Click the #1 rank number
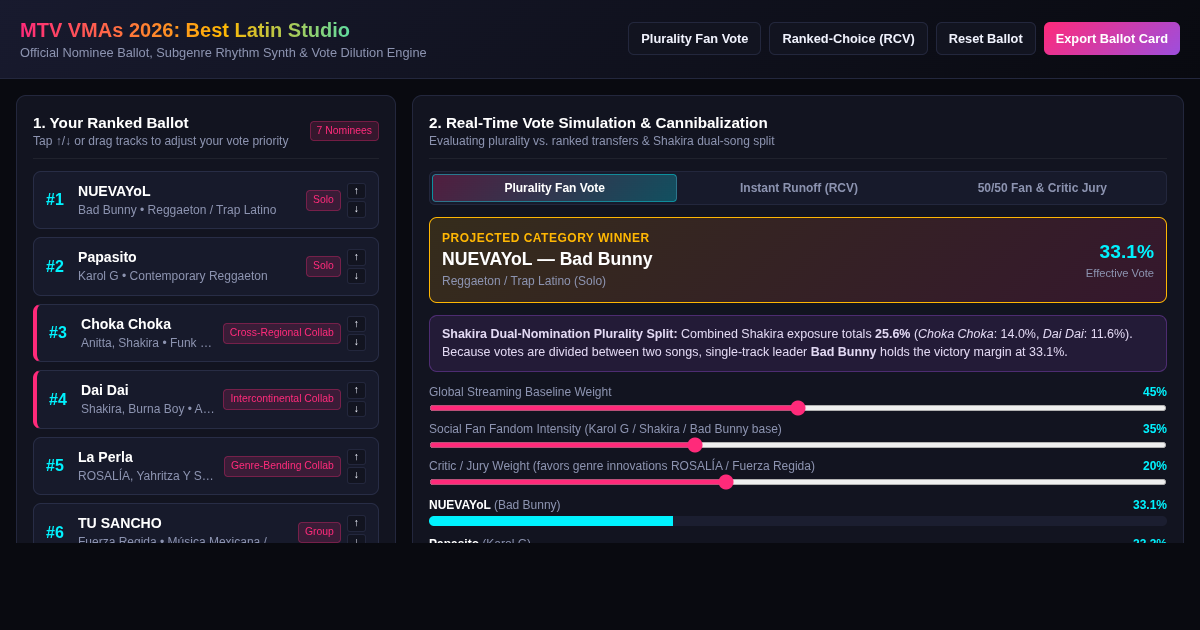The height and width of the screenshot is (630, 1200). coord(55,200)
